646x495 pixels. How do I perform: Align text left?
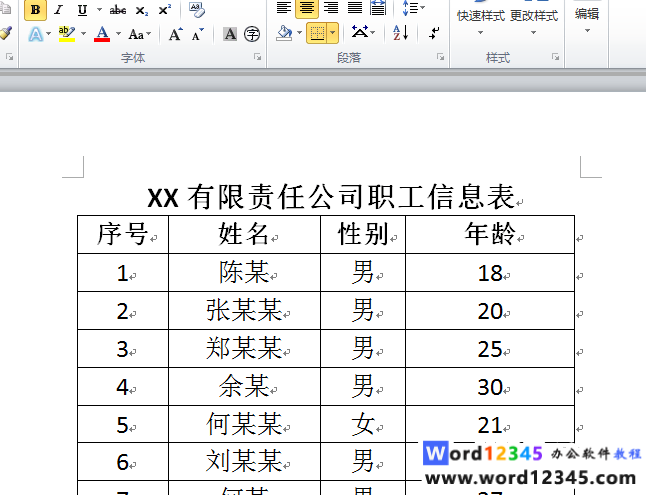pos(283,8)
